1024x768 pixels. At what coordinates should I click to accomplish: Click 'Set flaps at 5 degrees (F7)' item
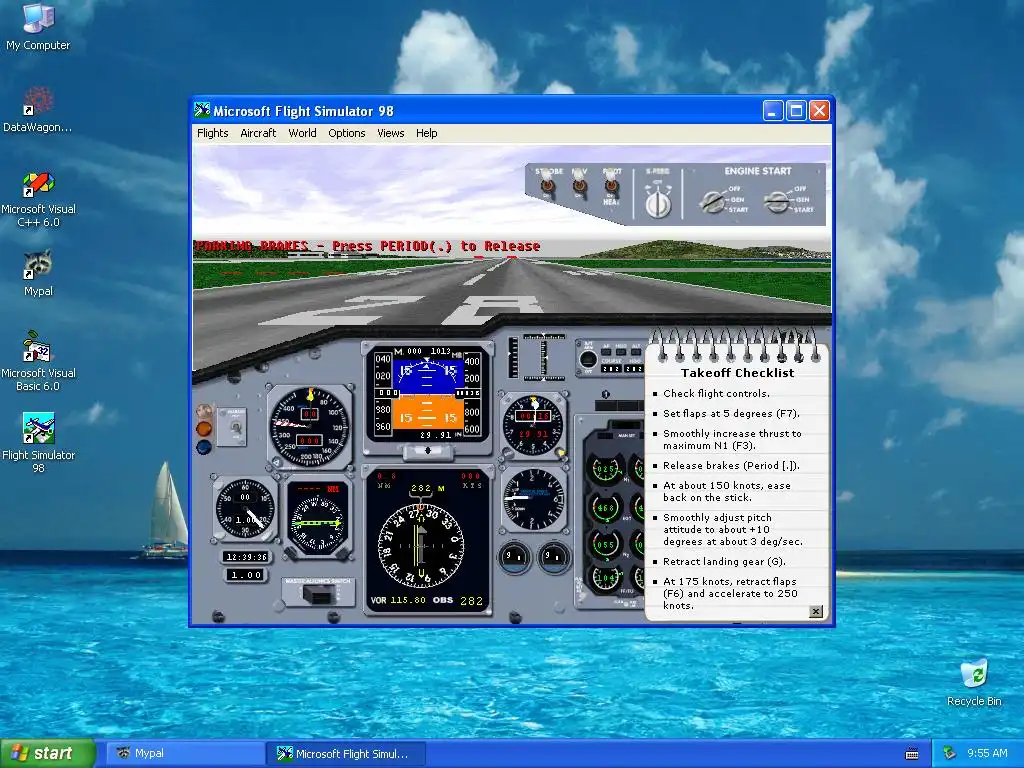click(731, 413)
